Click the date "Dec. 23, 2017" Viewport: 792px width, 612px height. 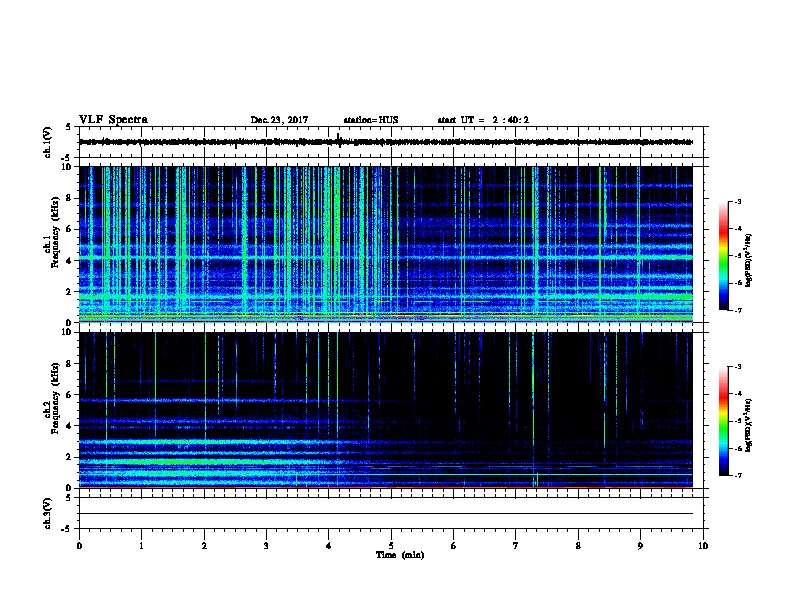[279, 120]
